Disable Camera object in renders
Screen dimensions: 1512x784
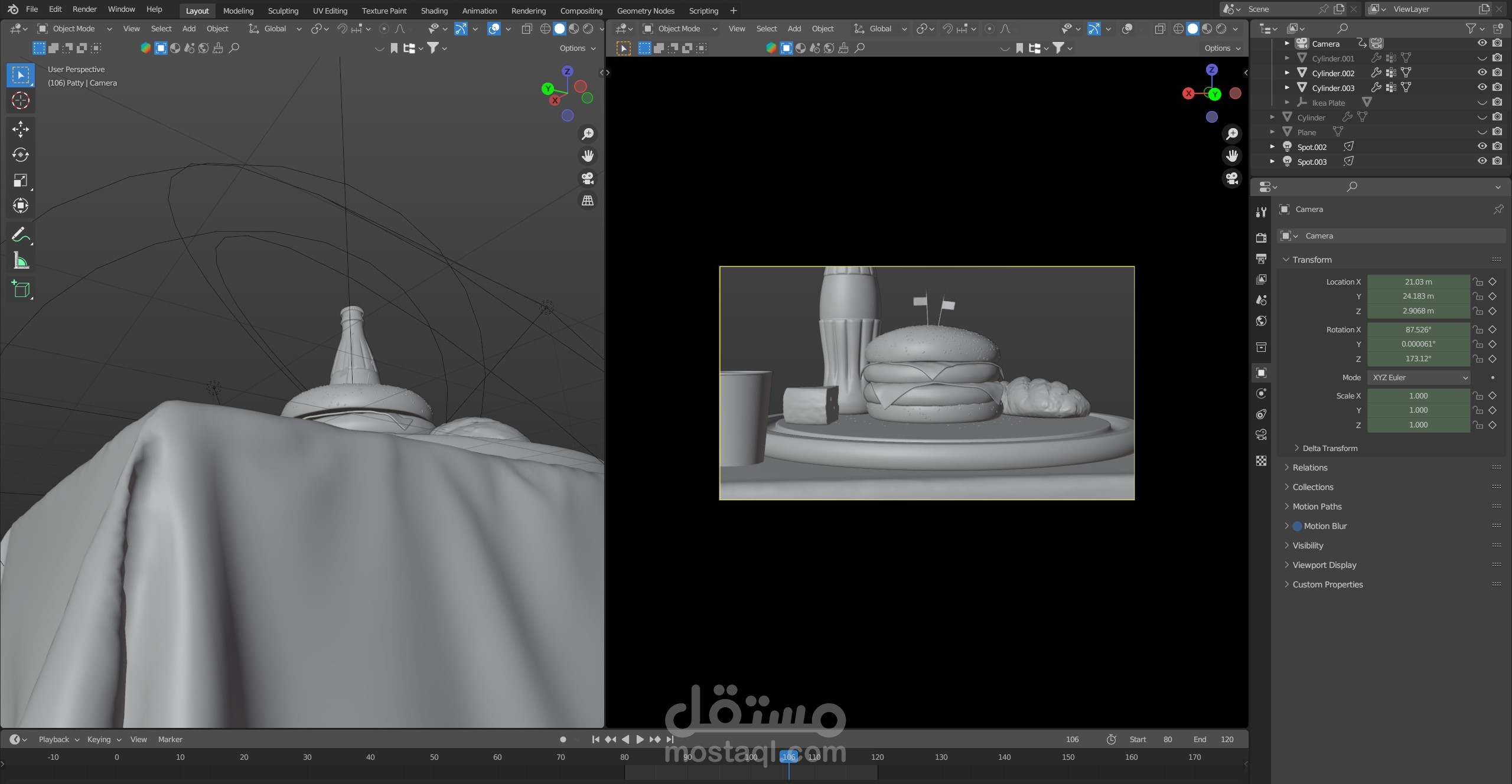tap(1497, 43)
